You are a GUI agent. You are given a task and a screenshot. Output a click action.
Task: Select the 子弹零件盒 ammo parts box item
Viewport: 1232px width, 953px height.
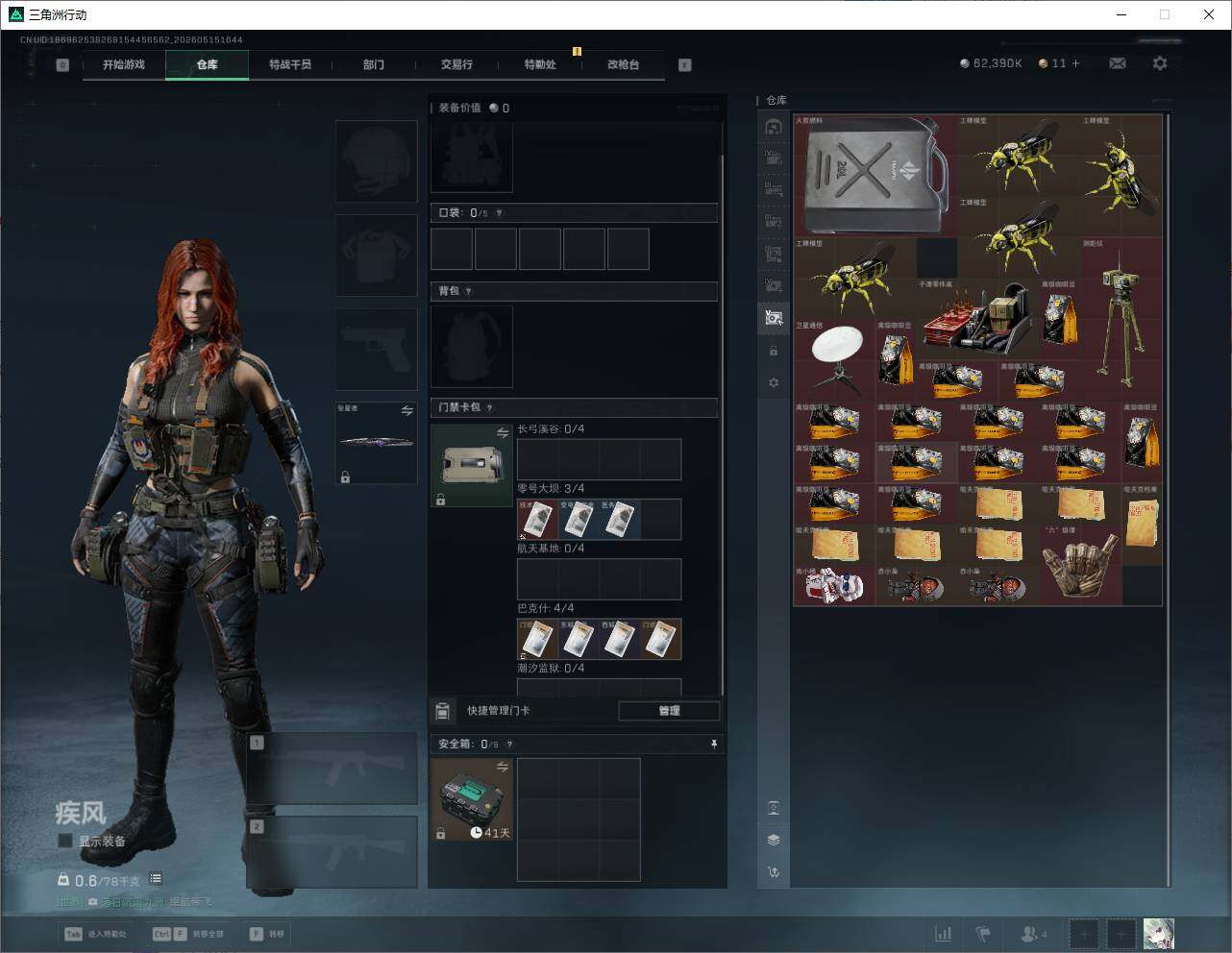pyautogui.click(x=977, y=319)
